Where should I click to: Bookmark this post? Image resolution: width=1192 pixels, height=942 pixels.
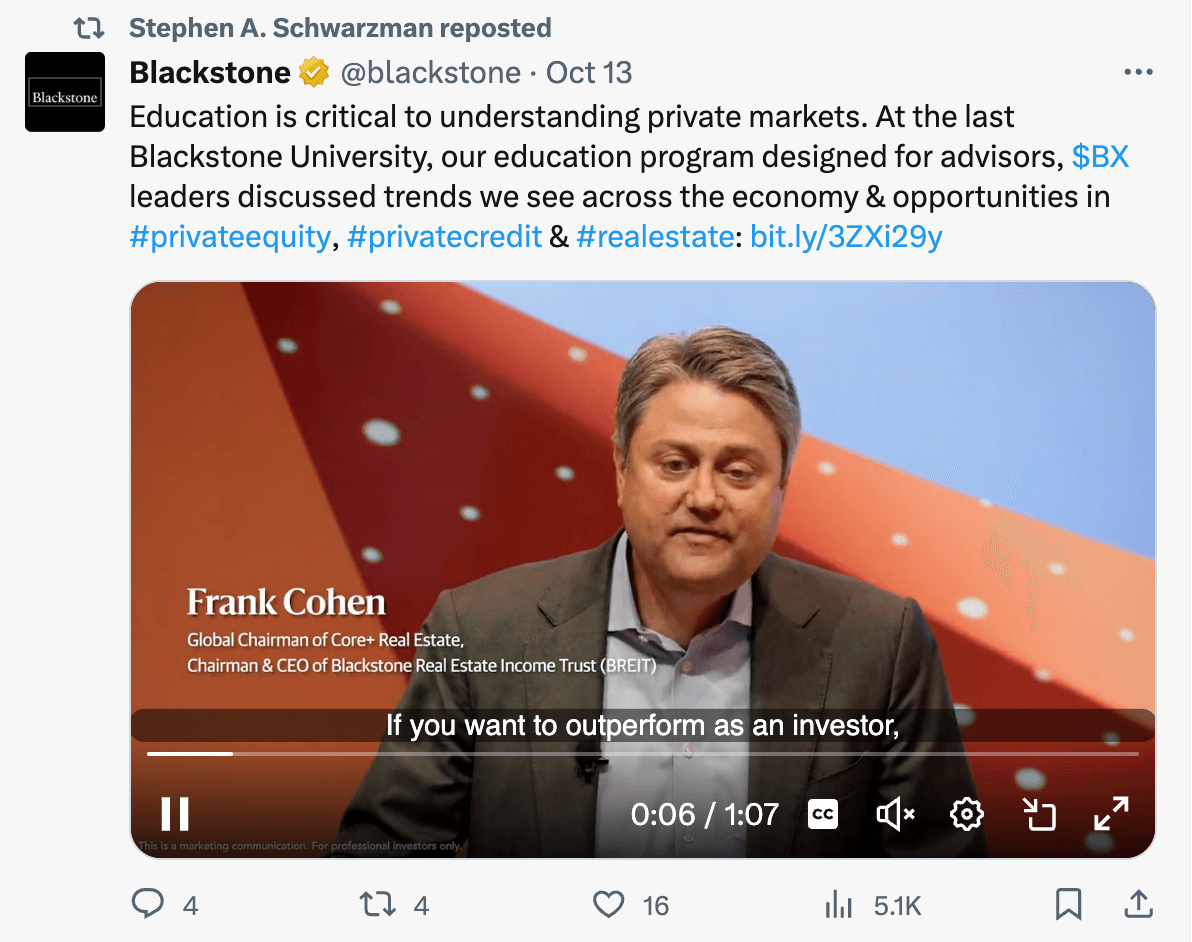pyautogui.click(x=1068, y=905)
